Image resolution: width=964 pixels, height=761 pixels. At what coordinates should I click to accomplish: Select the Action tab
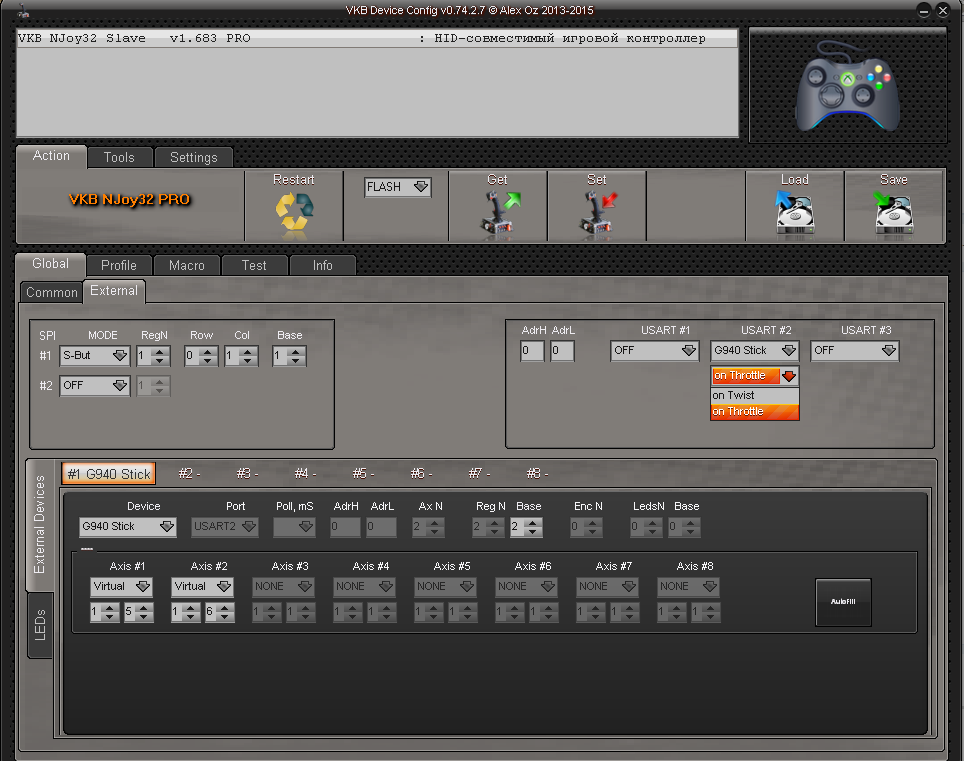coord(51,156)
